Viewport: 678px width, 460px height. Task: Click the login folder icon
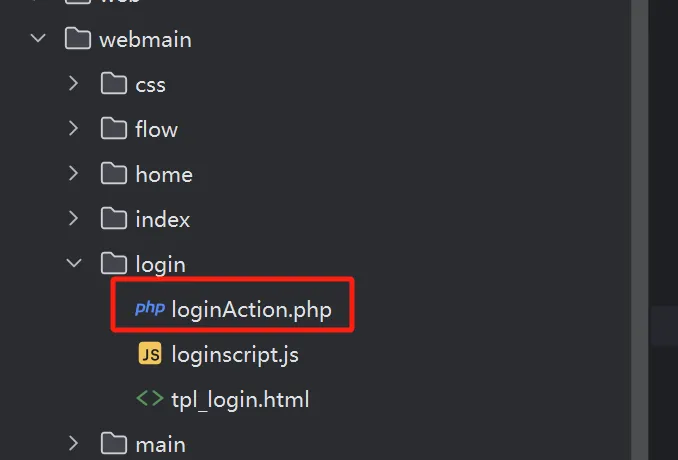pos(114,263)
